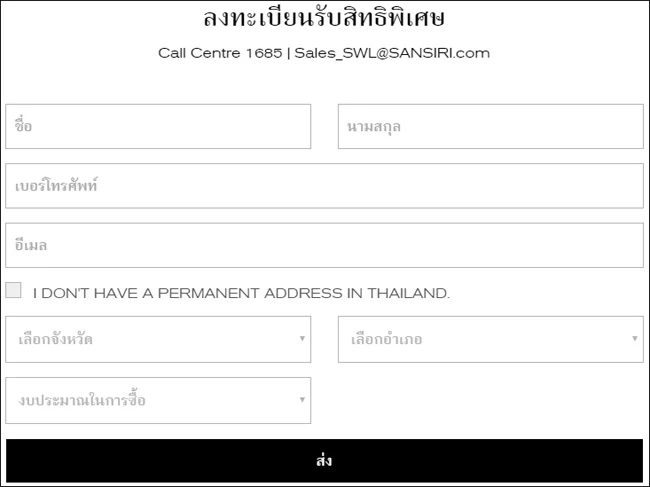
Task: Click the ชื่อ first name field
Action: point(158,127)
